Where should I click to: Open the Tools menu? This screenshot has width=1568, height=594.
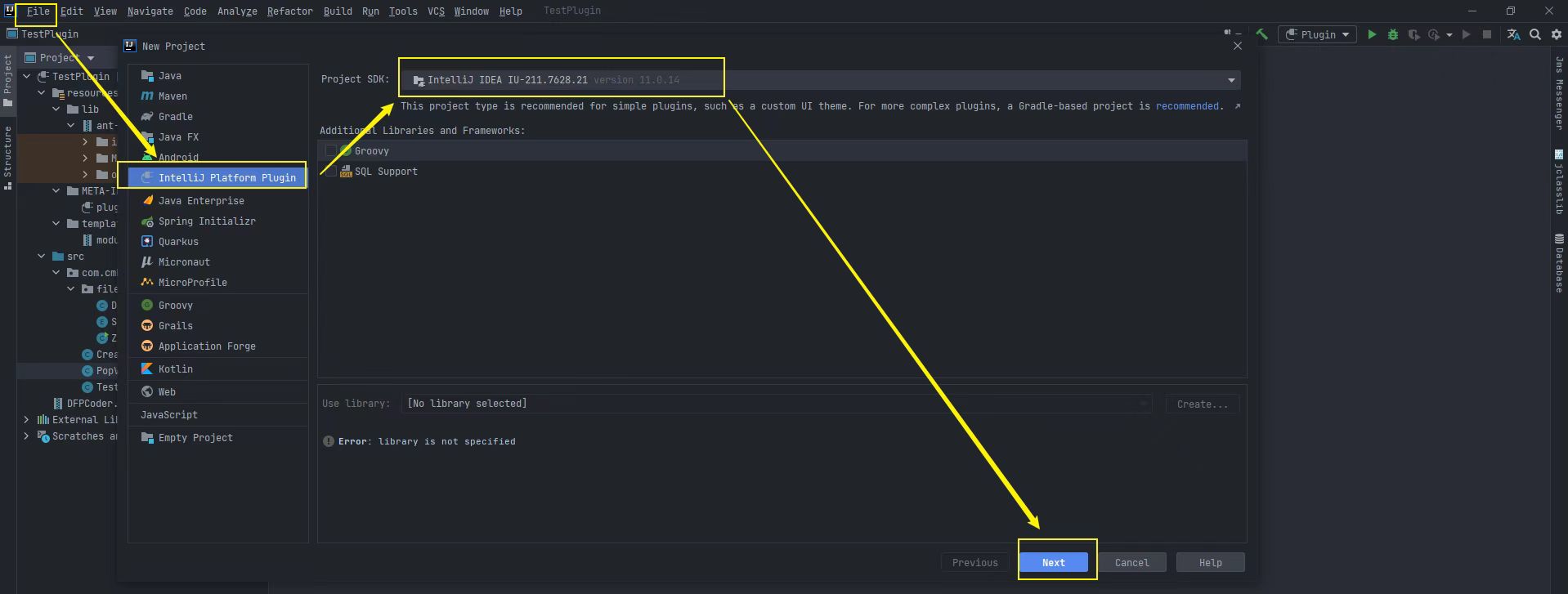click(403, 11)
